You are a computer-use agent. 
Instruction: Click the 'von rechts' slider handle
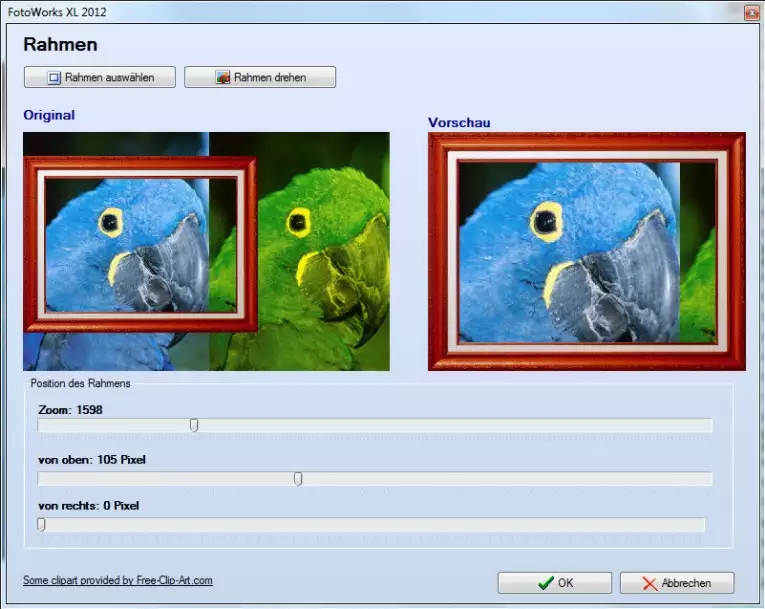[41, 524]
